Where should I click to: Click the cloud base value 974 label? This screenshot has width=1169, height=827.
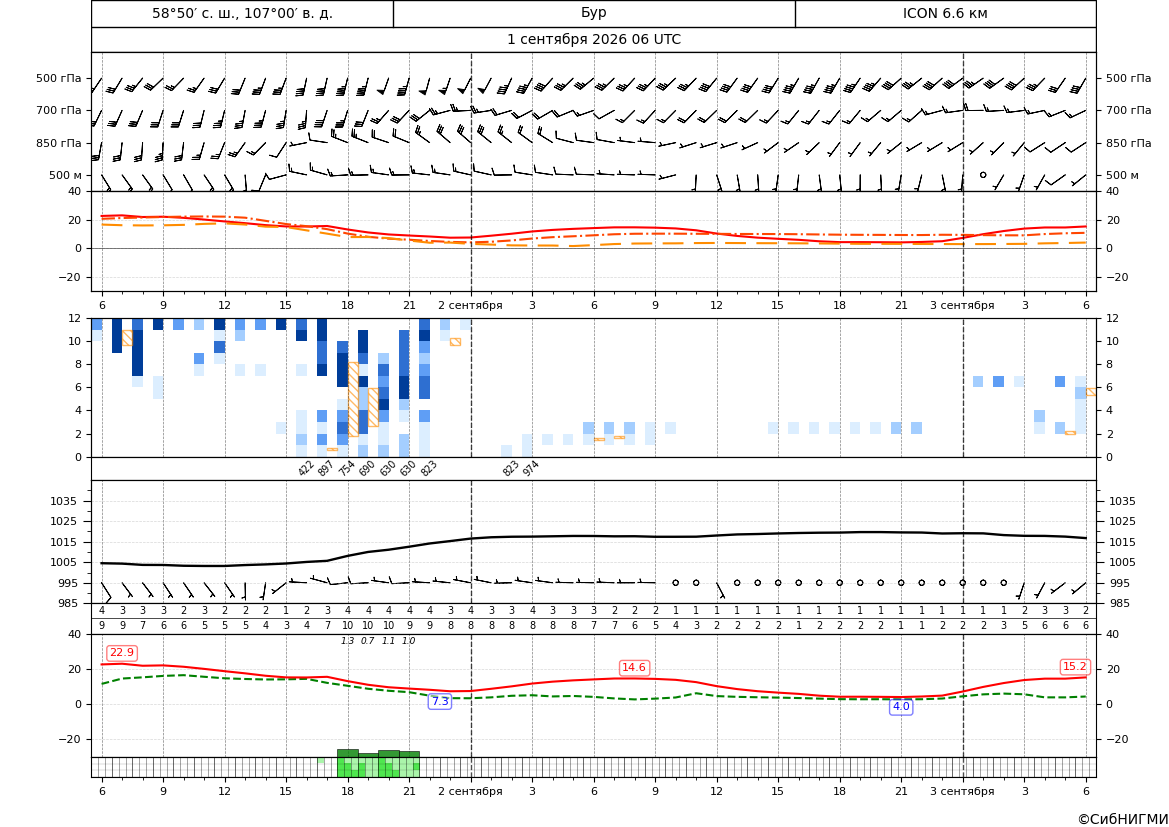click(530, 469)
